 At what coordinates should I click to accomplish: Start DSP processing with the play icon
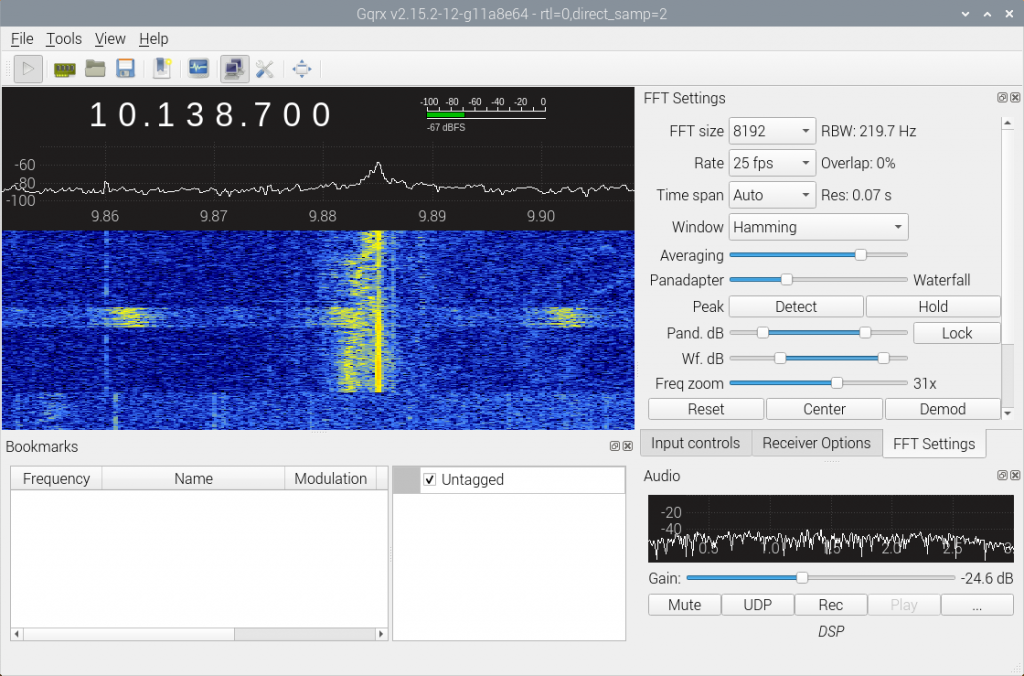coord(27,68)
